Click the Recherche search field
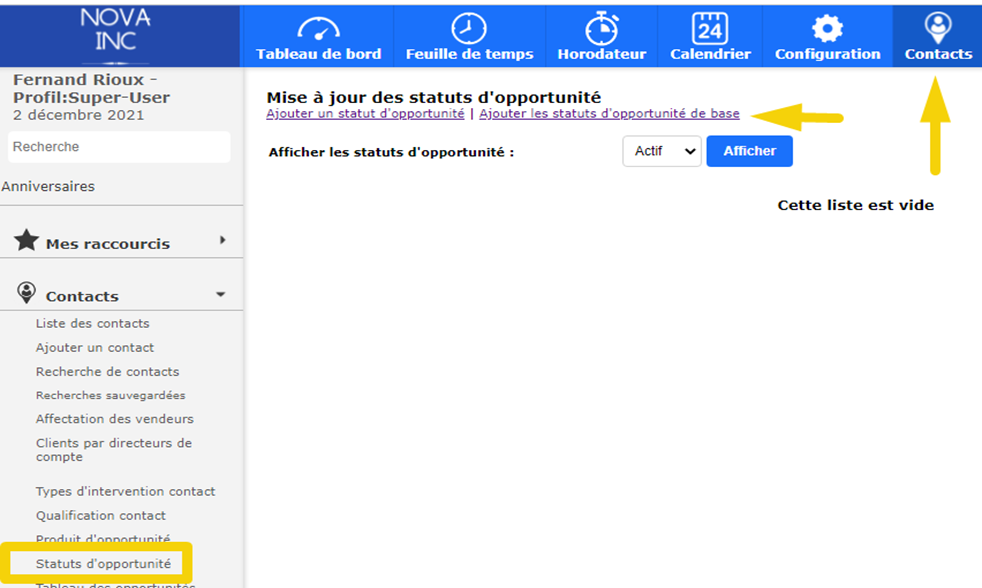This screenshot has height=588, width=982. point(120,147)
